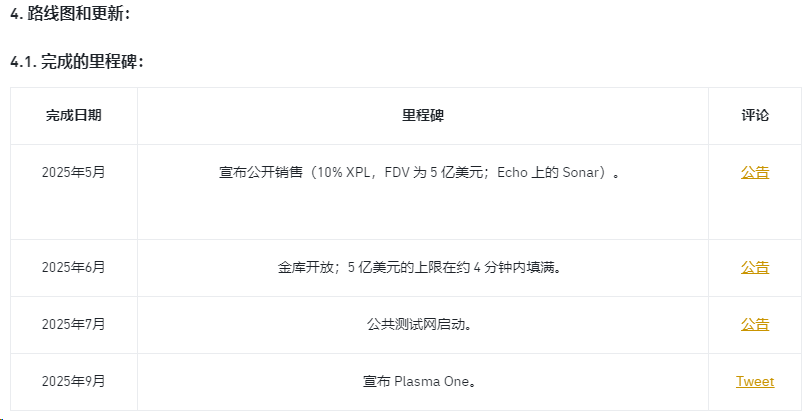
Task: Click the 4. 路线图和更新 heading
Action: 69,14
